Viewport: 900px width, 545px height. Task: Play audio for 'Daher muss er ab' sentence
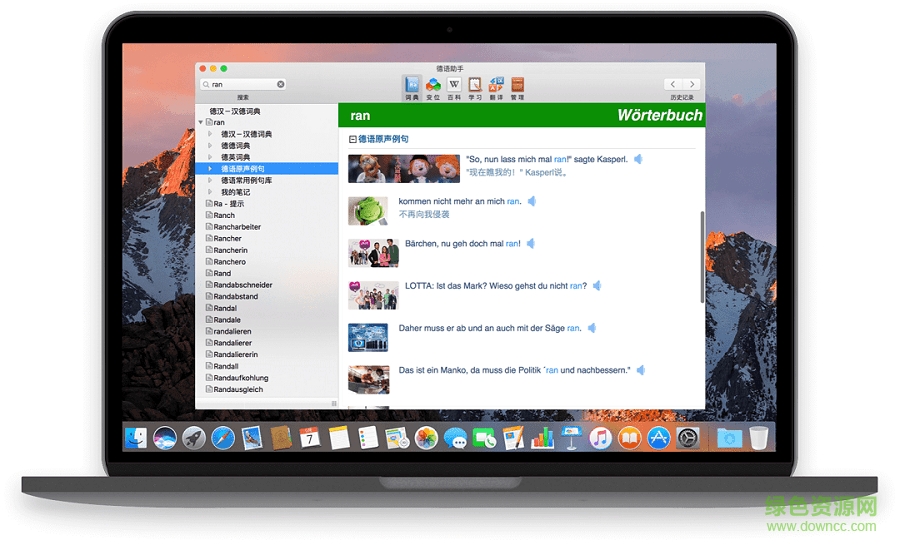[x=591, y=328]
